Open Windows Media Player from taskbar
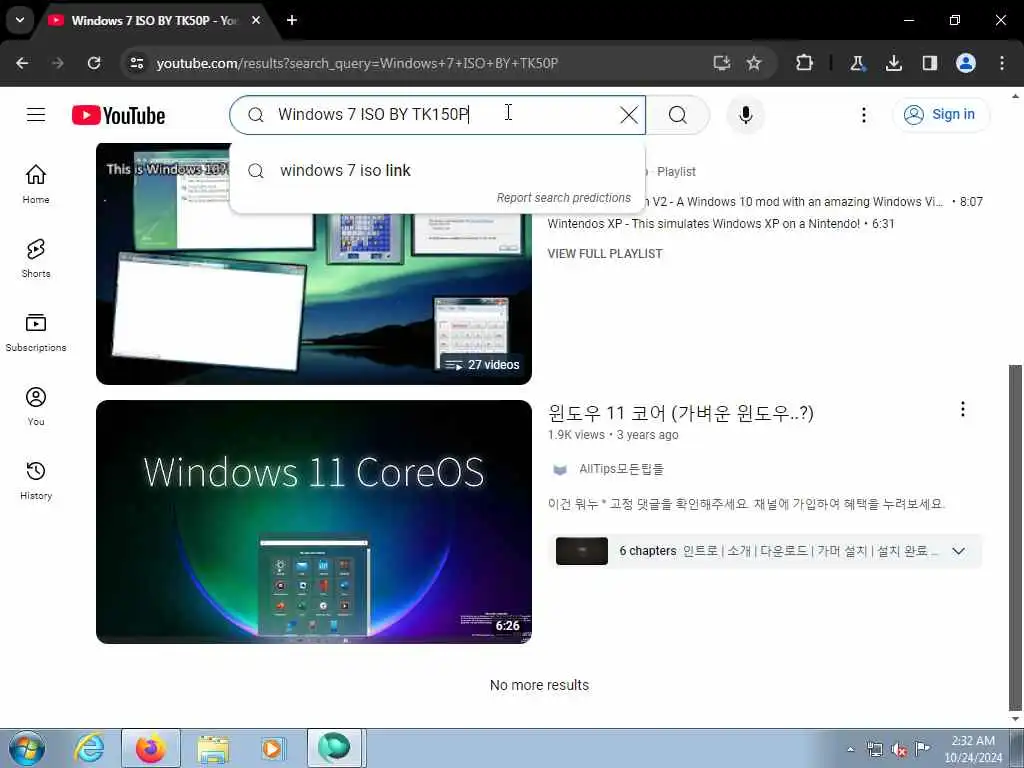This screenshot has height=768, width=1024. [272, 748]
